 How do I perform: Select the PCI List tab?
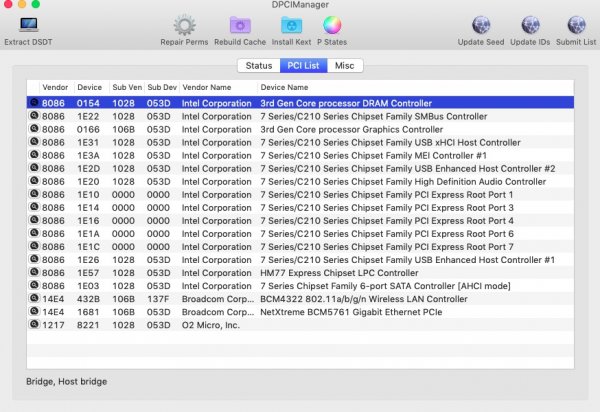[303, 65]
